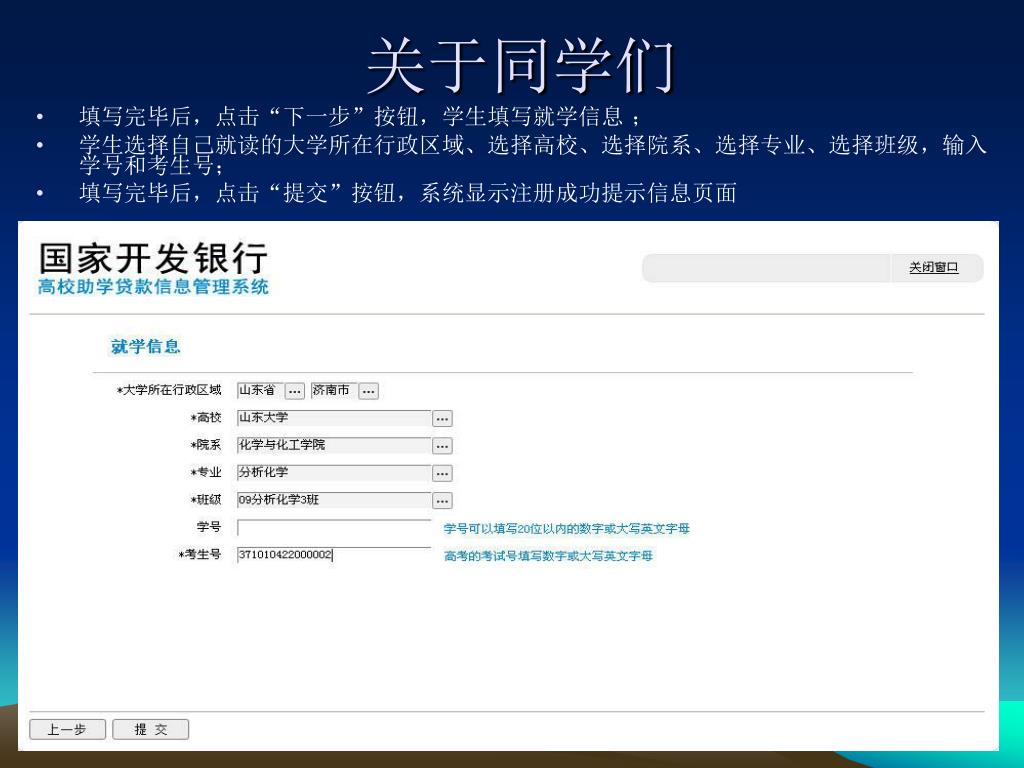This screenshot has height=768, width=1024.
Task: Click the hint 高考的考试号填写数字或大写英文字母
Action: click(x=549, y=556)
